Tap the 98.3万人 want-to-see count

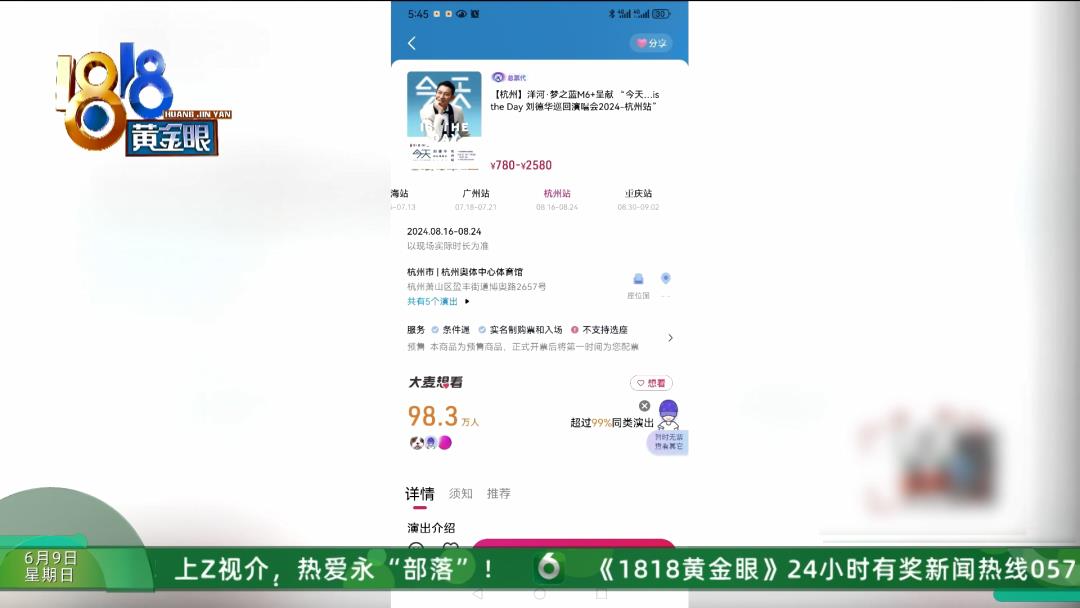pyautogui.click(x=443, y=417)
